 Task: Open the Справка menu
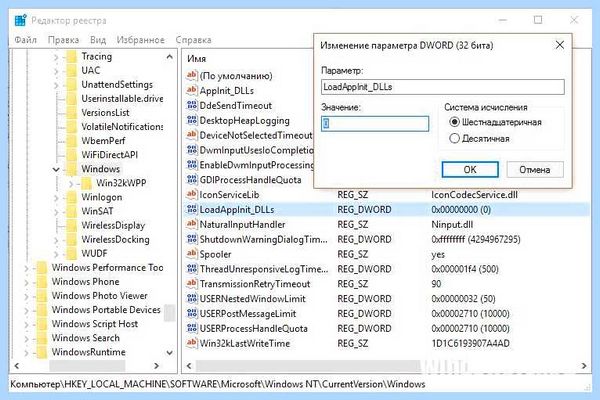[193, 40]
